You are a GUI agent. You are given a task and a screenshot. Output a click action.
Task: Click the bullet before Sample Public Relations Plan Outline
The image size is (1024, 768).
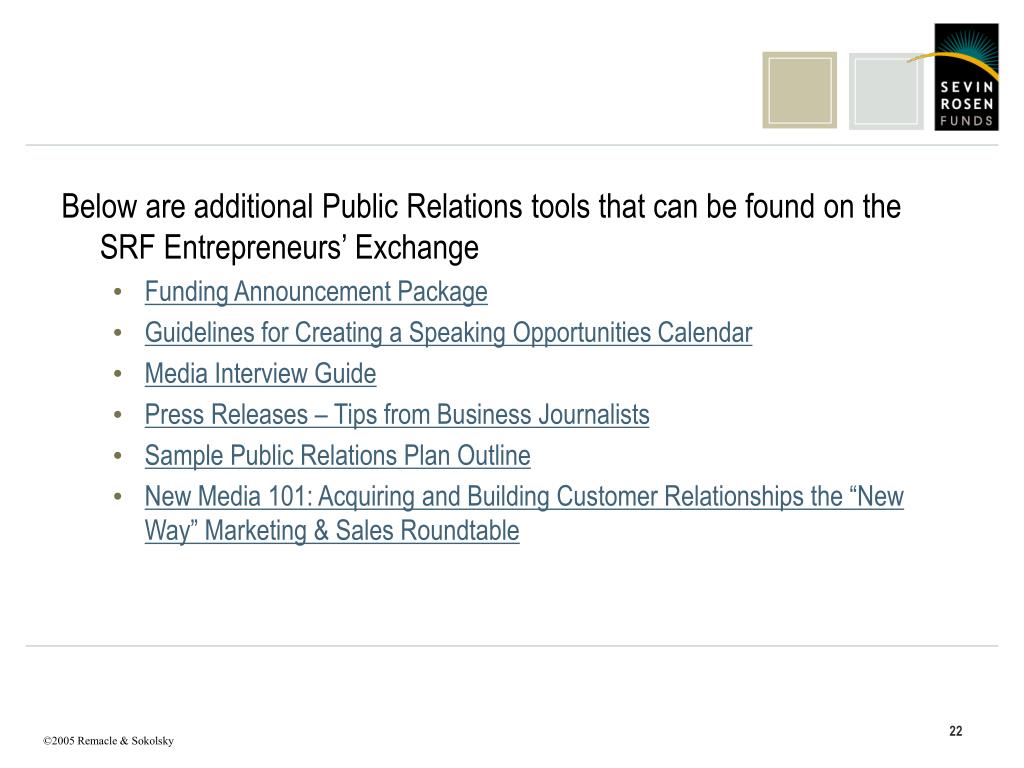[118, 456]
